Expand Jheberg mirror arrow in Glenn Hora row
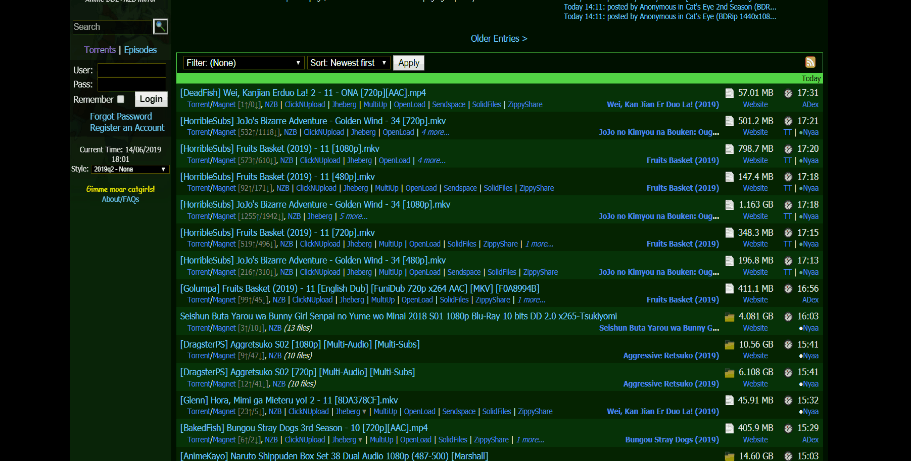Image resolution: width=911 pixels, height=461 pixels. tap(364, 412)
